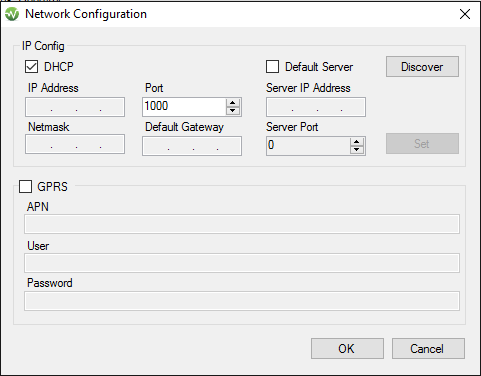Enable the GPRS checkbox

tap(25, 187)
